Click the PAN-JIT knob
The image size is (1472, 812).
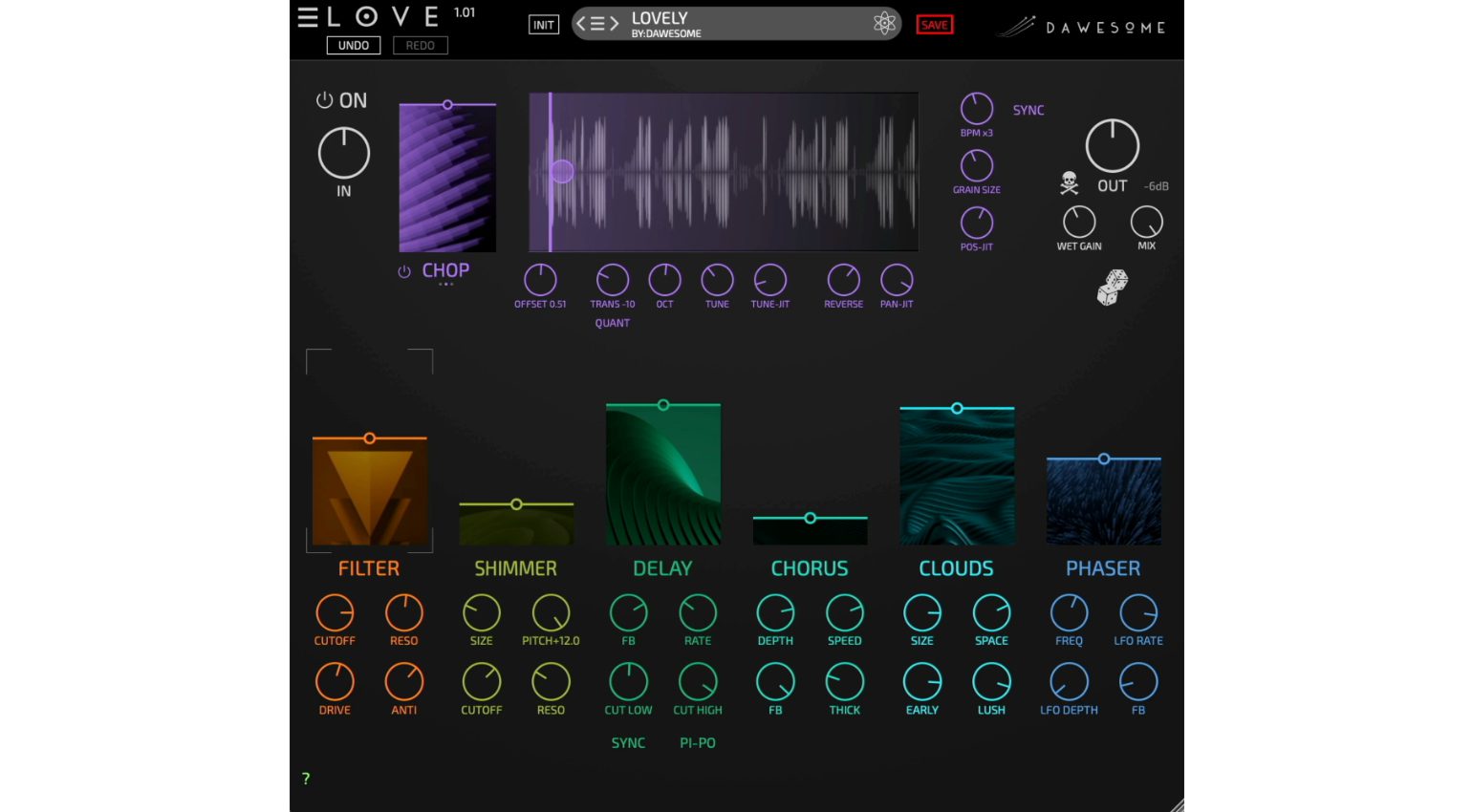click(x=897, y=280)
